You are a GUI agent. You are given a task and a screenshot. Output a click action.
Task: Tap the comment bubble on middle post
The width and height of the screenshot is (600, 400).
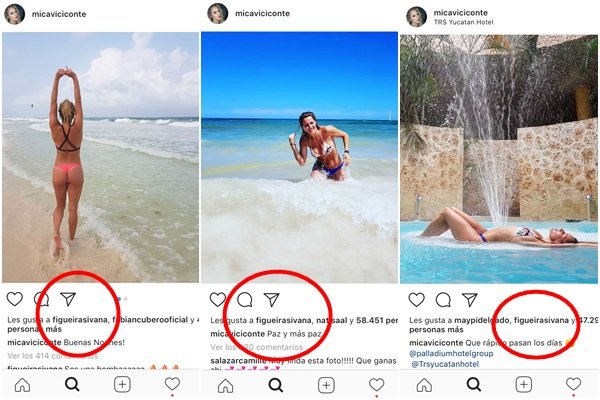coord(244,299)
